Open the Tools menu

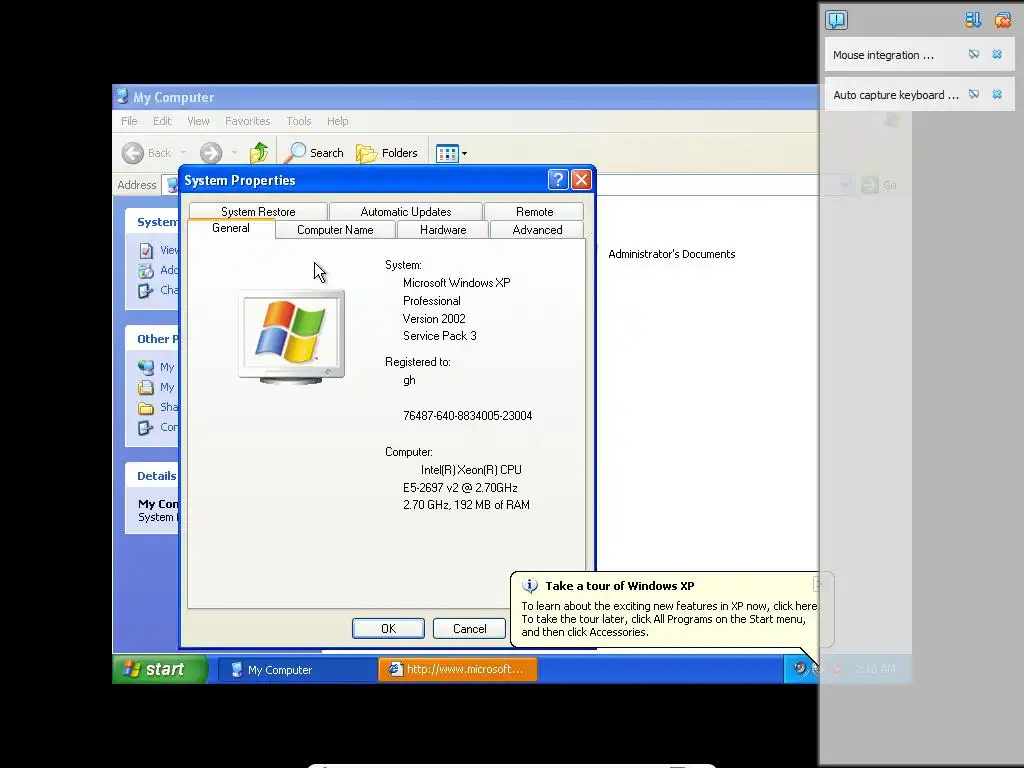pos(298,121)
